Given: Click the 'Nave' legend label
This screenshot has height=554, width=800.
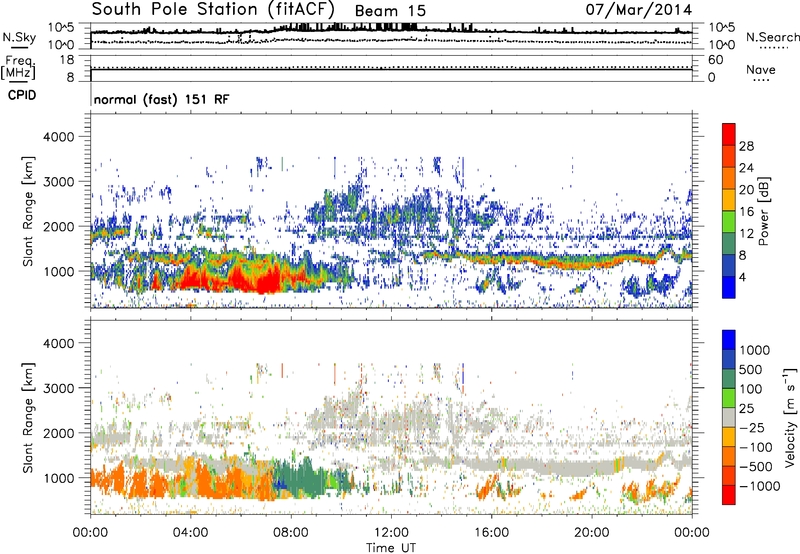Looking at the screenshot, I should pyautogui.click(x=760, y=69).
